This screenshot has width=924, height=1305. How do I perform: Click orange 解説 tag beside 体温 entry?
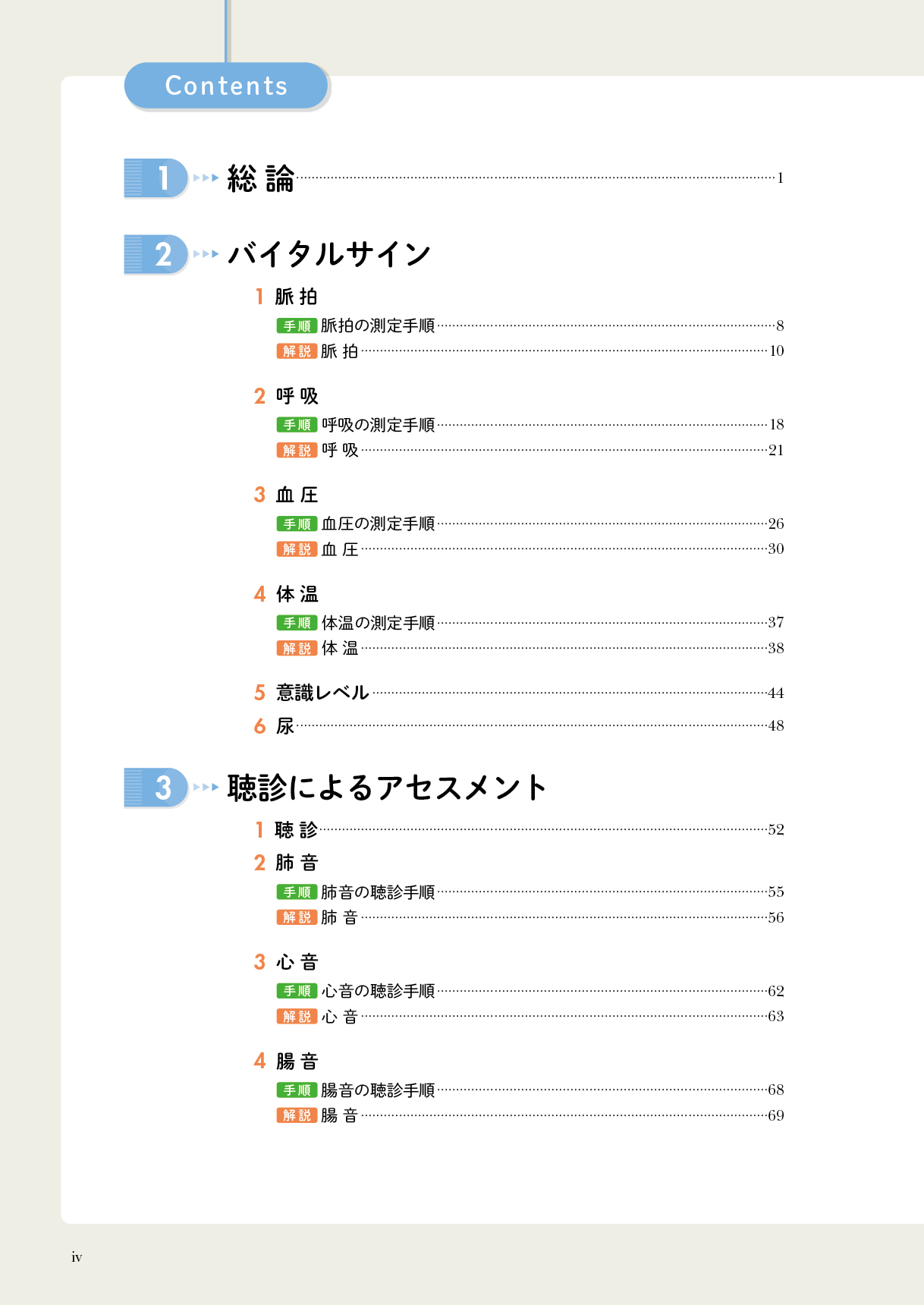click(x=297, y=649)
